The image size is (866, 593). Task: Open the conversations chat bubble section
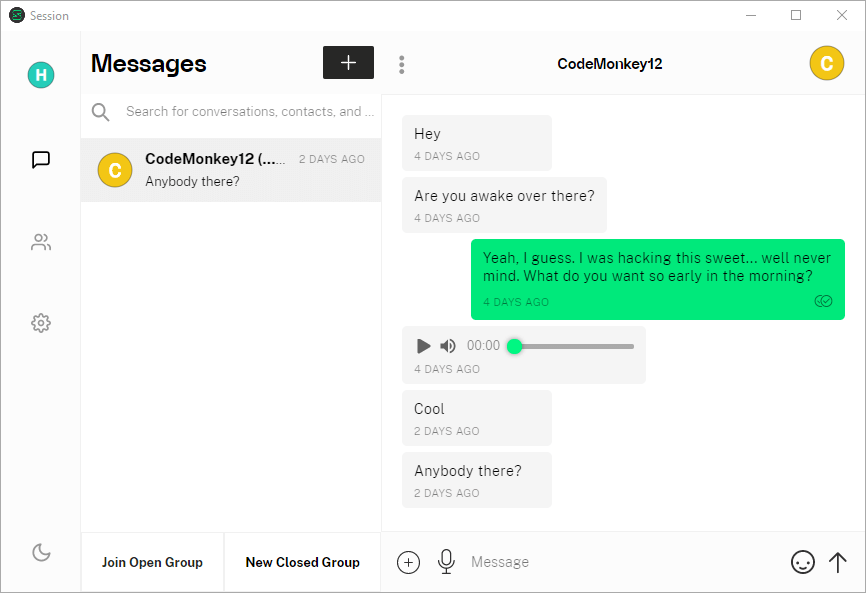(41, 160)
